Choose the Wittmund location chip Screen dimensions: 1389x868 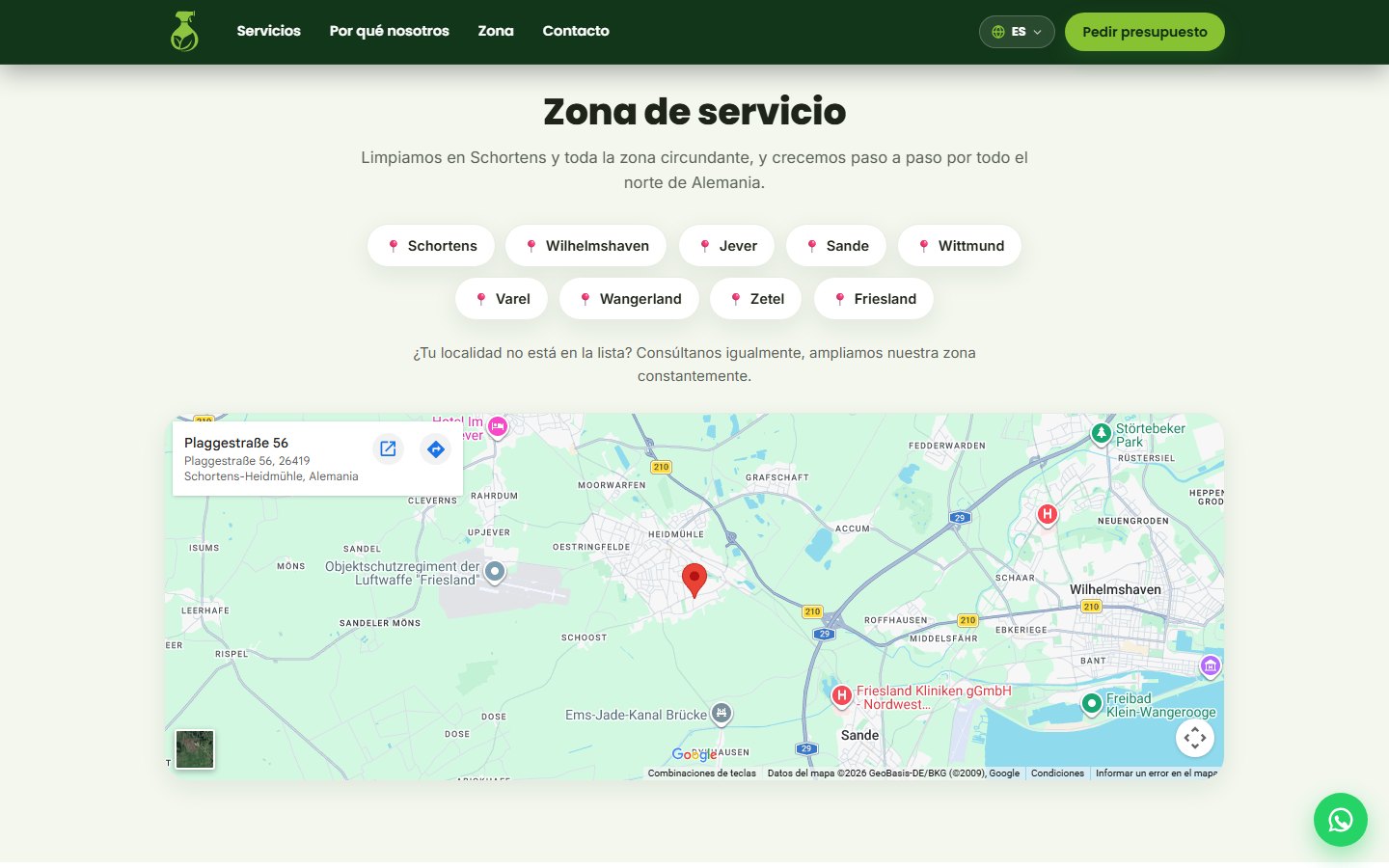(x=960, y=246)
